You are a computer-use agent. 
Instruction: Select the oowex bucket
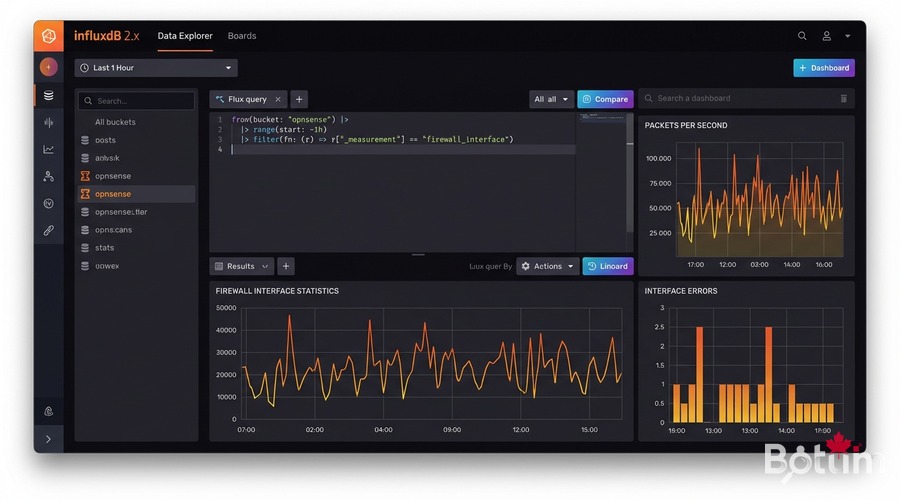(x=137, y=266)
